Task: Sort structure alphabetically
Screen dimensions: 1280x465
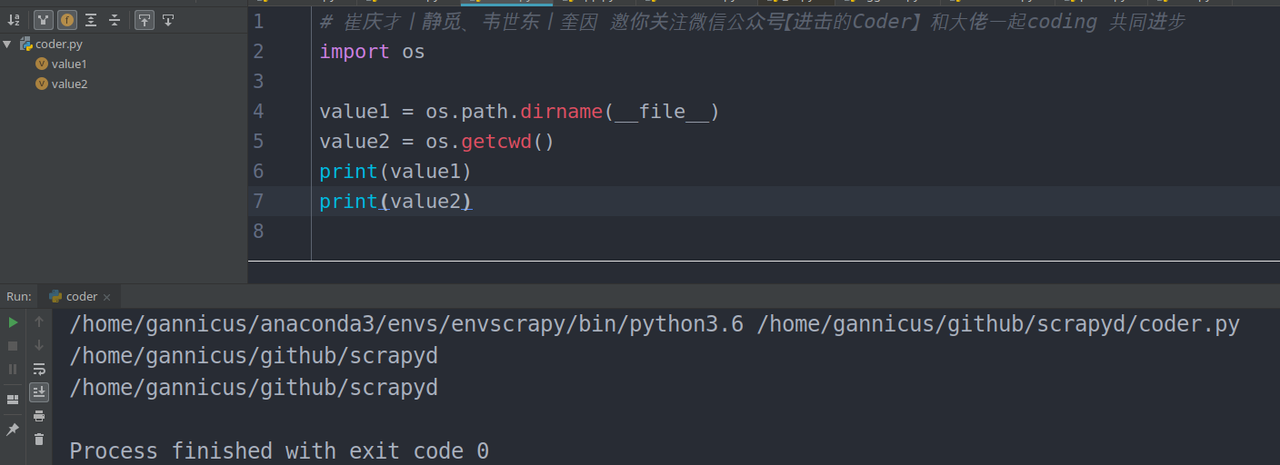Action: pos(14,20)
